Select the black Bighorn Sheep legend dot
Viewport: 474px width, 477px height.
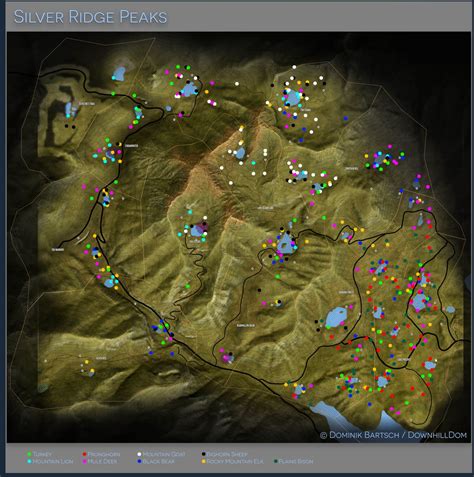pyautogui.click(x=203, y=454)
